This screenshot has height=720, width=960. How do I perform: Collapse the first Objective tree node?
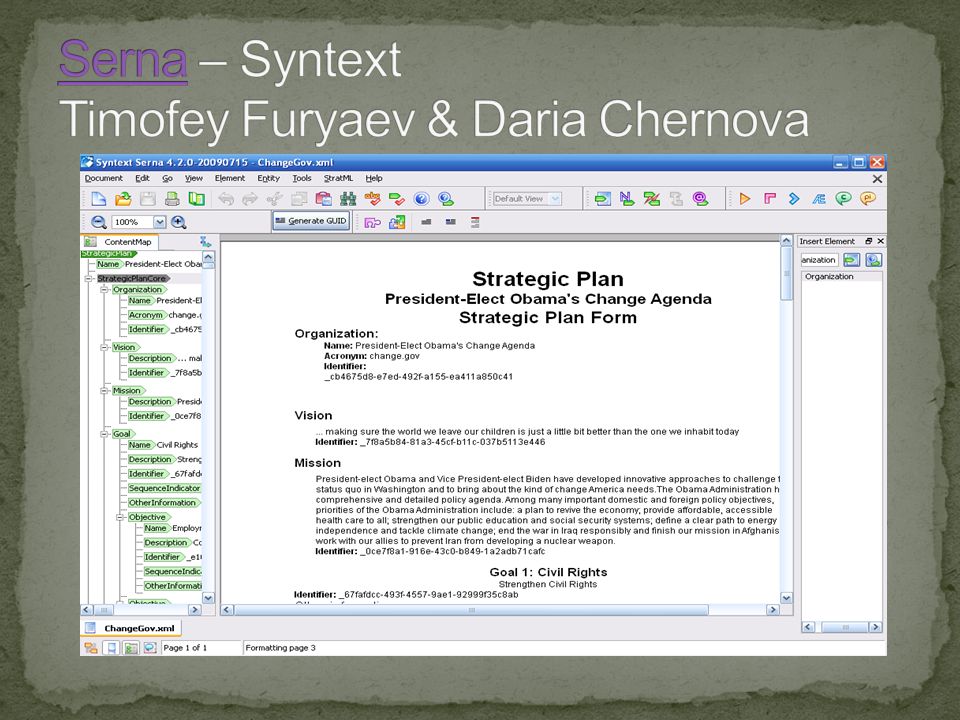[120, 517]
